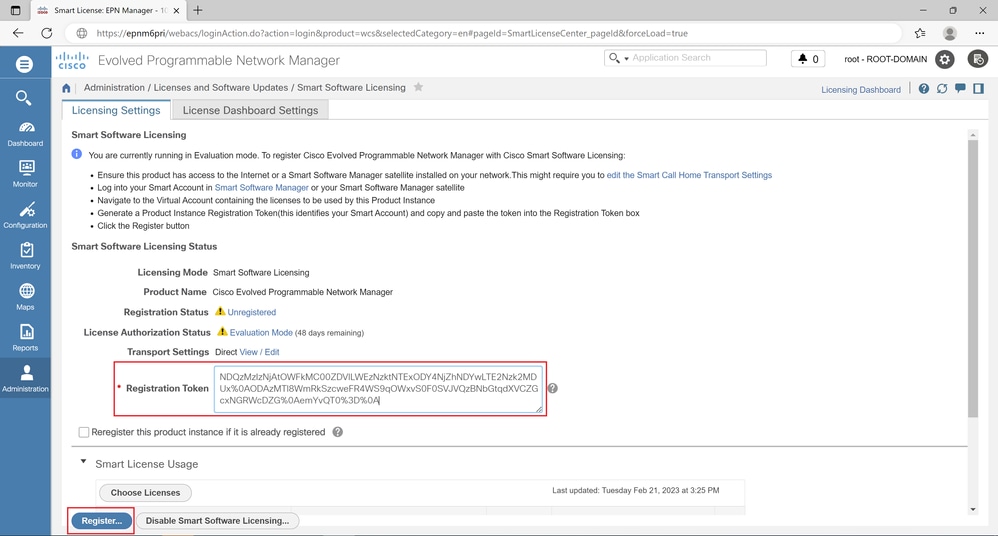Reload the browser page

click(46, 33)
